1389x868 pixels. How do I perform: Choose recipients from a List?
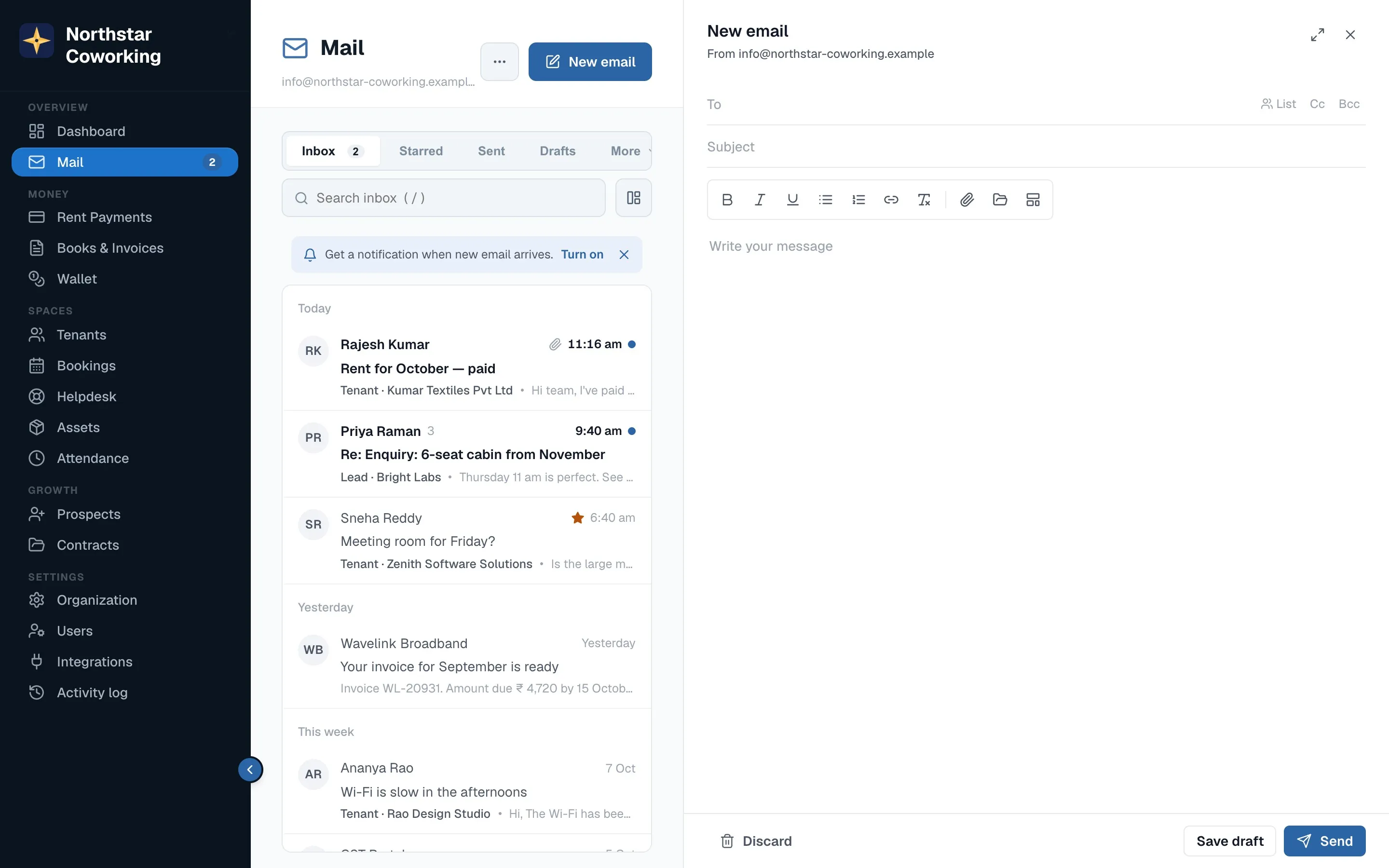click(1278, 104)
